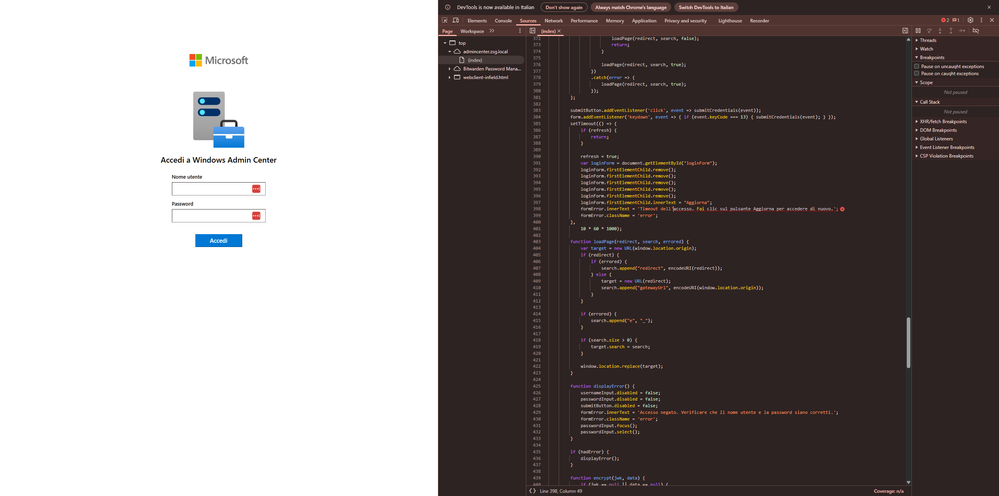Expand Global Listeners section
This screenshot has width=999, height=496.
[933, 138]
